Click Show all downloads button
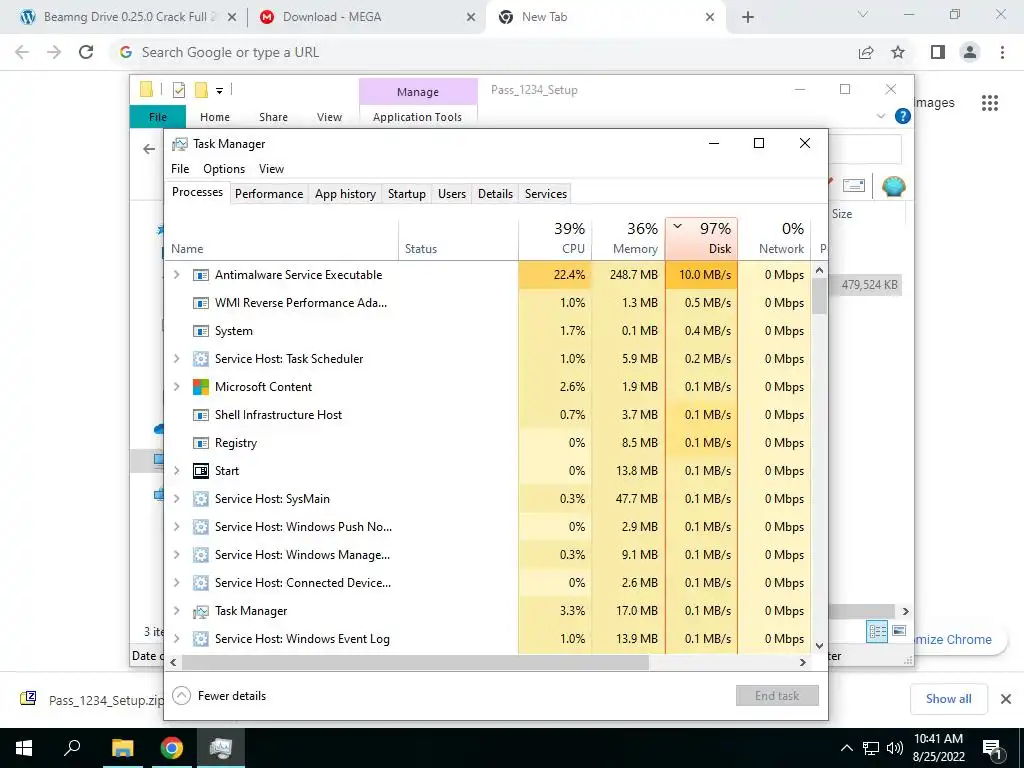Viewport: 1024px width, 768px height. point(948,699)
